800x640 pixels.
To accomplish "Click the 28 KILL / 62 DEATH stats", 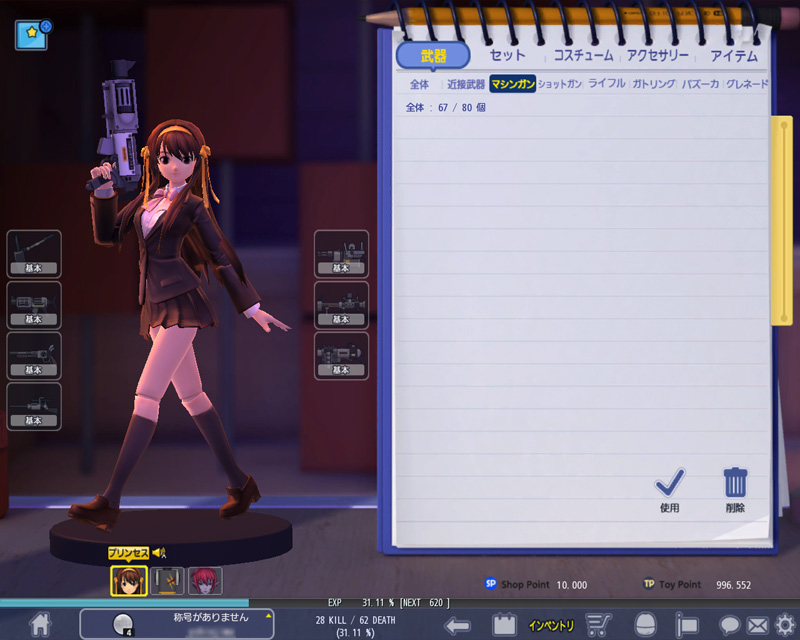I will point(355,620).
